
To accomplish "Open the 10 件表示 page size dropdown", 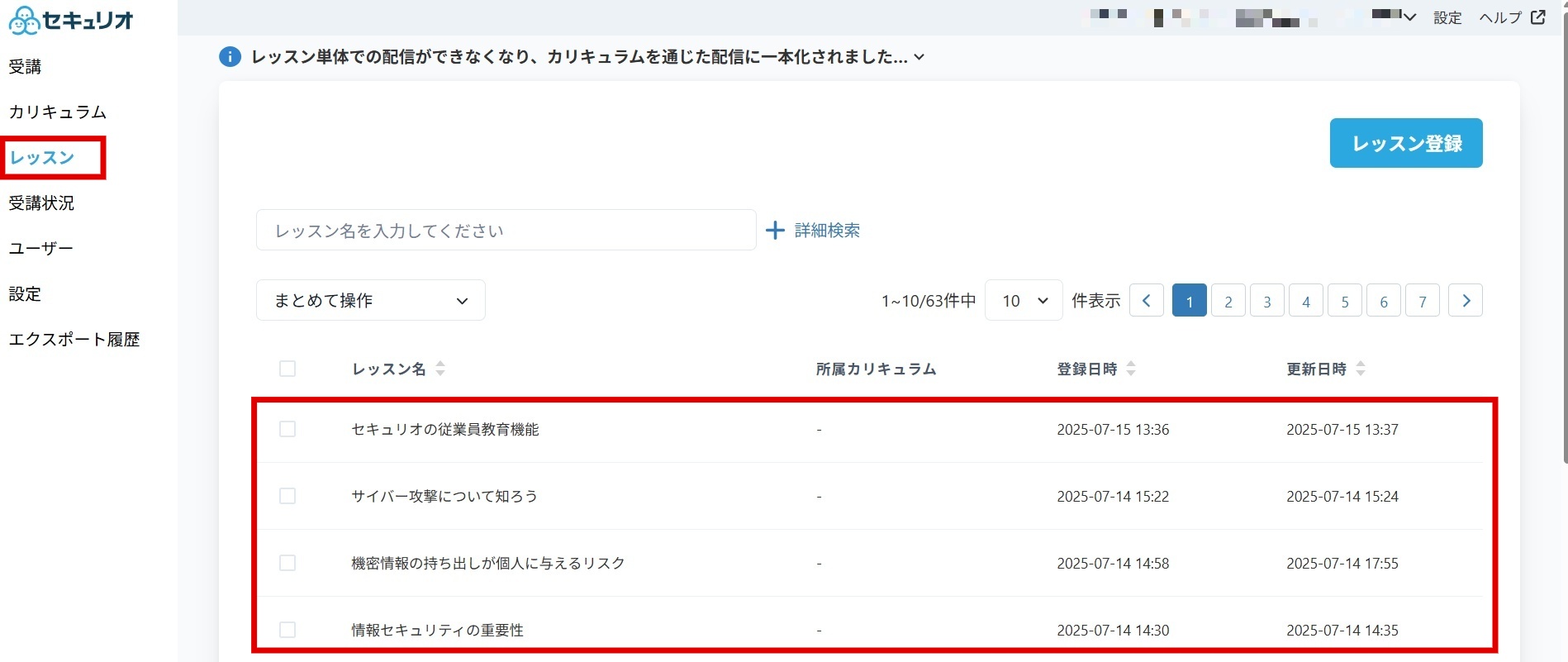I will 1024,301.
